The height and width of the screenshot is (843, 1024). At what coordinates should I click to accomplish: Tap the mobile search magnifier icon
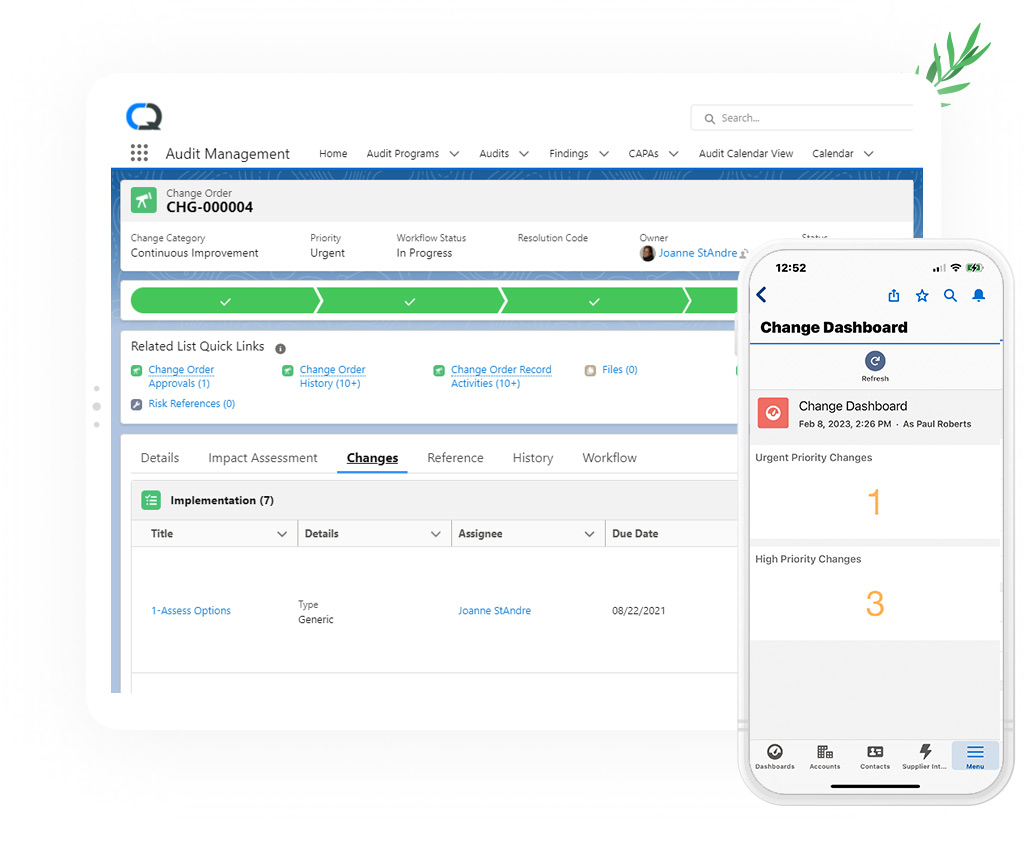(x=950, y=295)
